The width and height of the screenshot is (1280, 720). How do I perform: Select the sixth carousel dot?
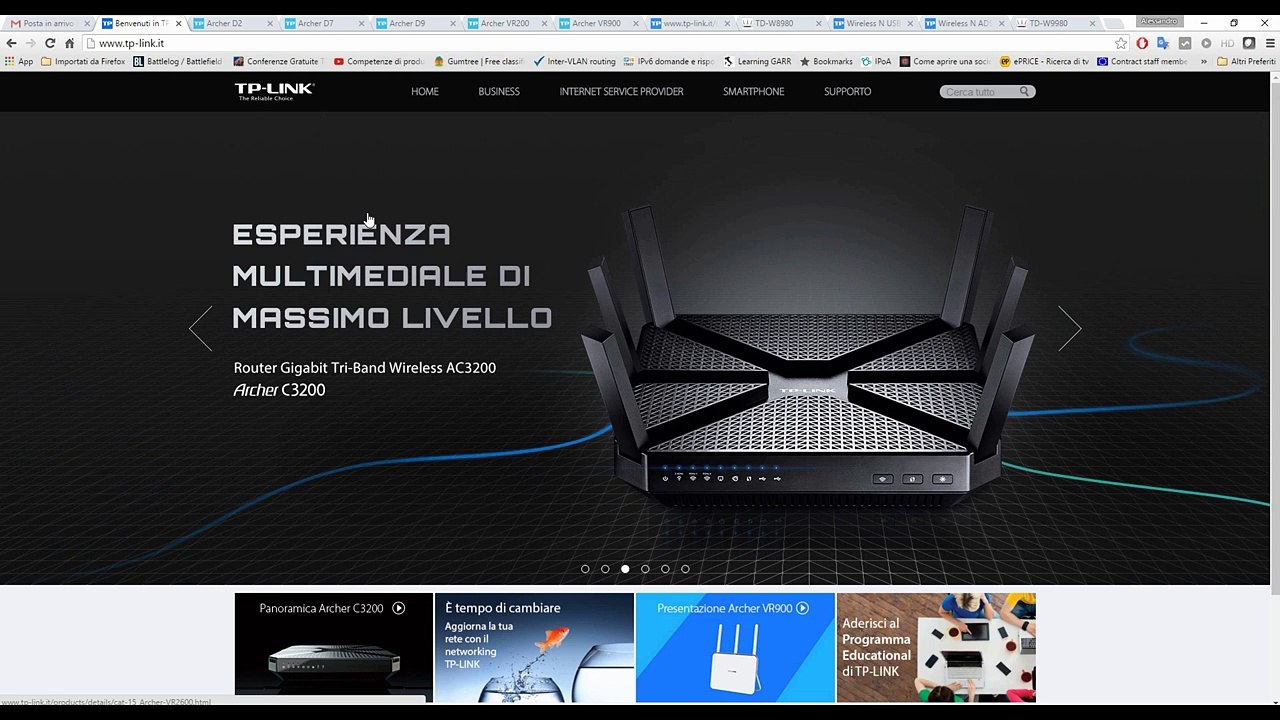click(685, 569)
